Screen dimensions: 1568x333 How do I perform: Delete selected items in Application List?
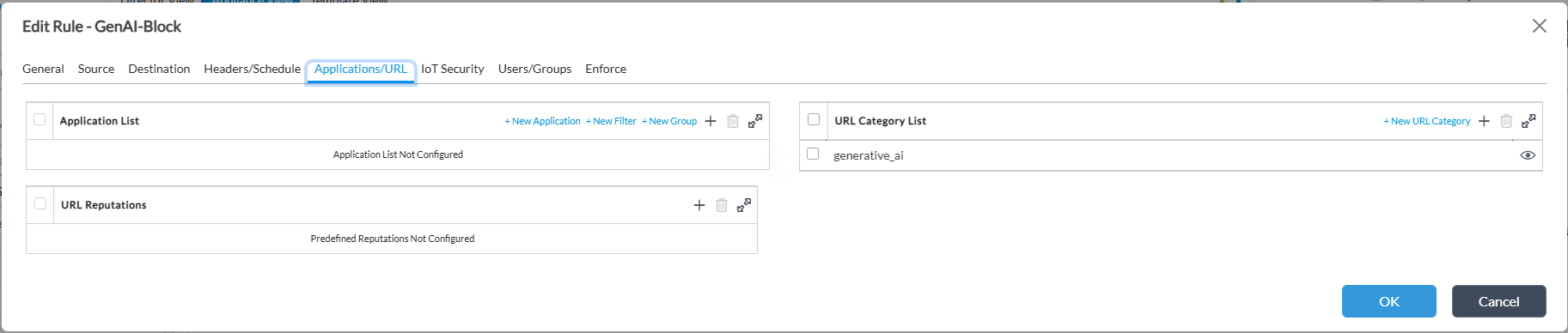tap(733, 121)
